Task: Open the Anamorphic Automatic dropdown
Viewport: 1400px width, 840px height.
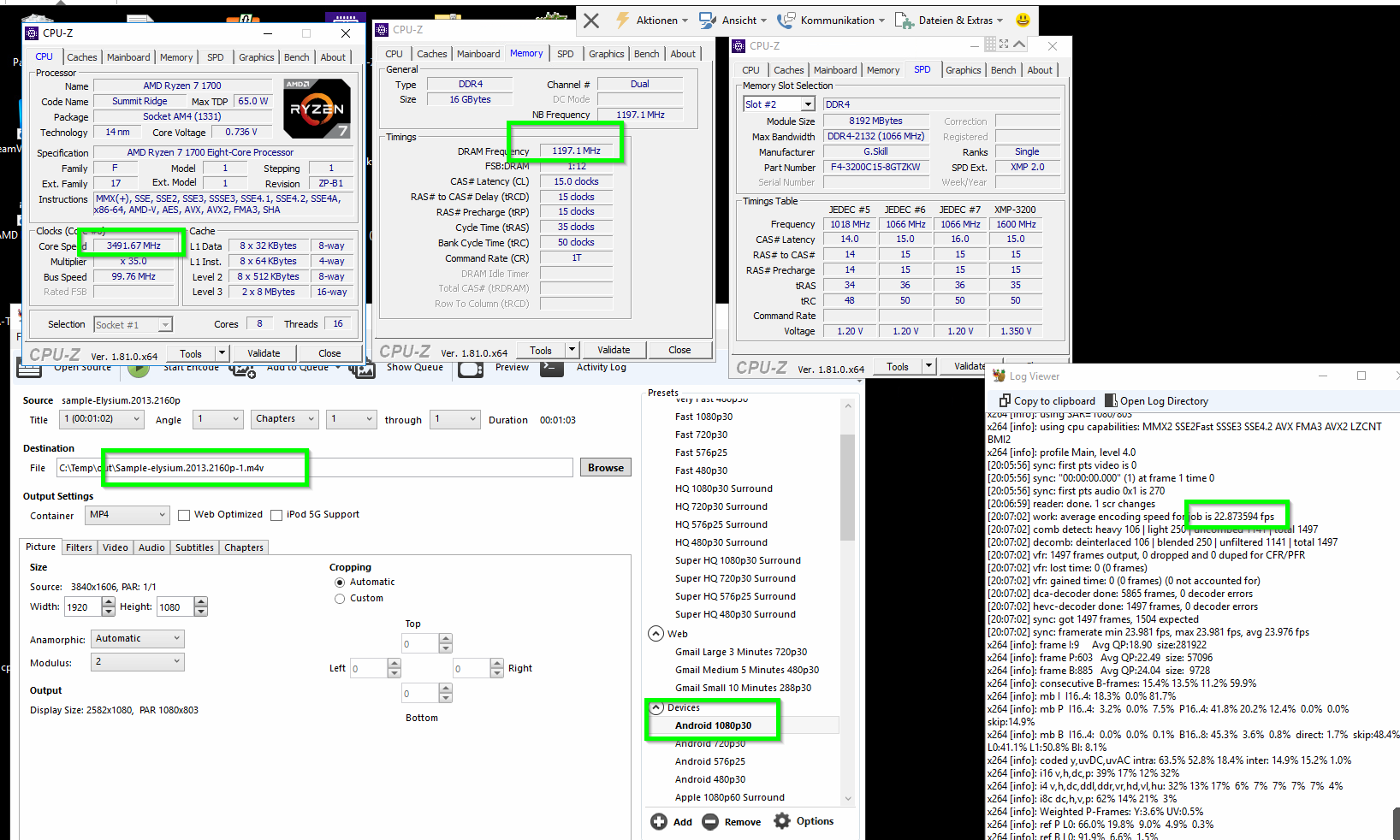Action: (x=138, y=639)
